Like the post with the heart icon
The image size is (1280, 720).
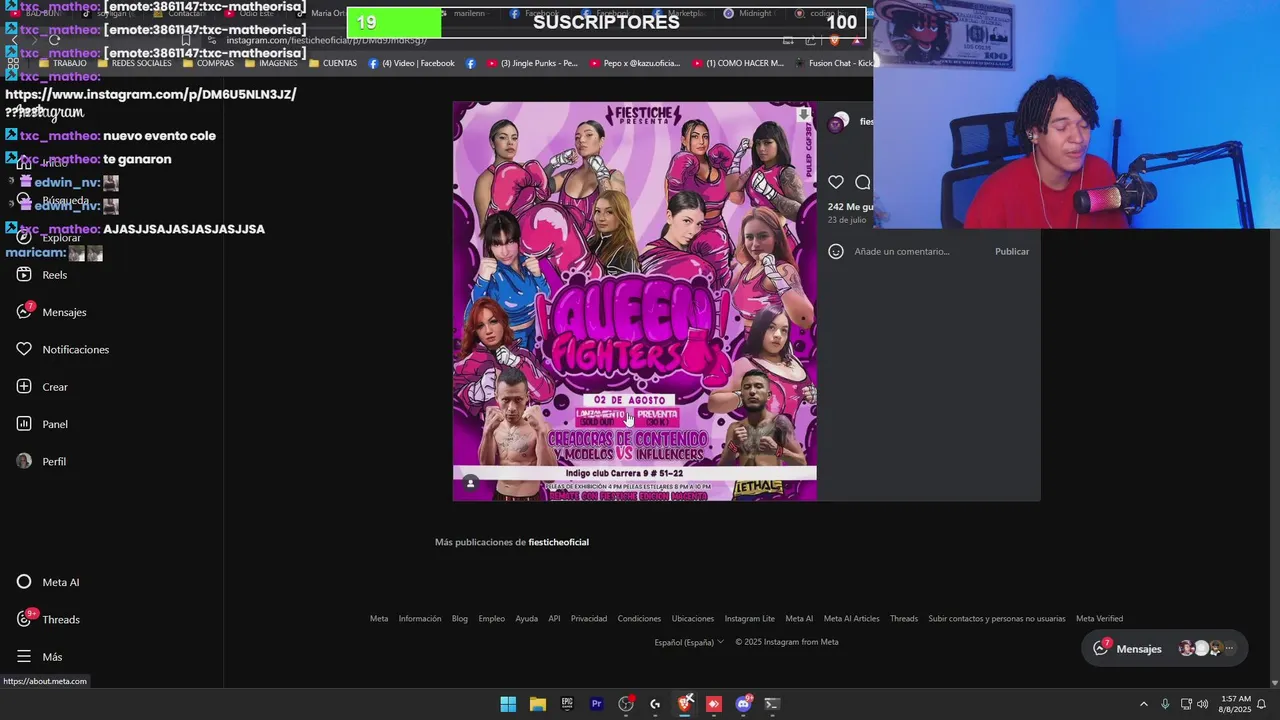tap(836, 182)
